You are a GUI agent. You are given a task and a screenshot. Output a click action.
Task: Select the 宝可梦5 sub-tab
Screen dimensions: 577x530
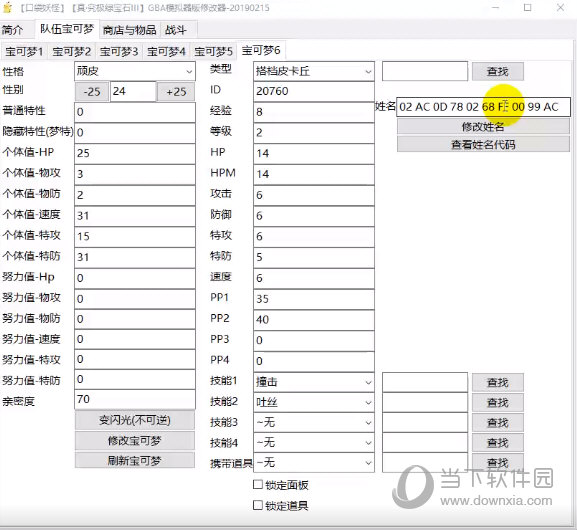point(213,51)
